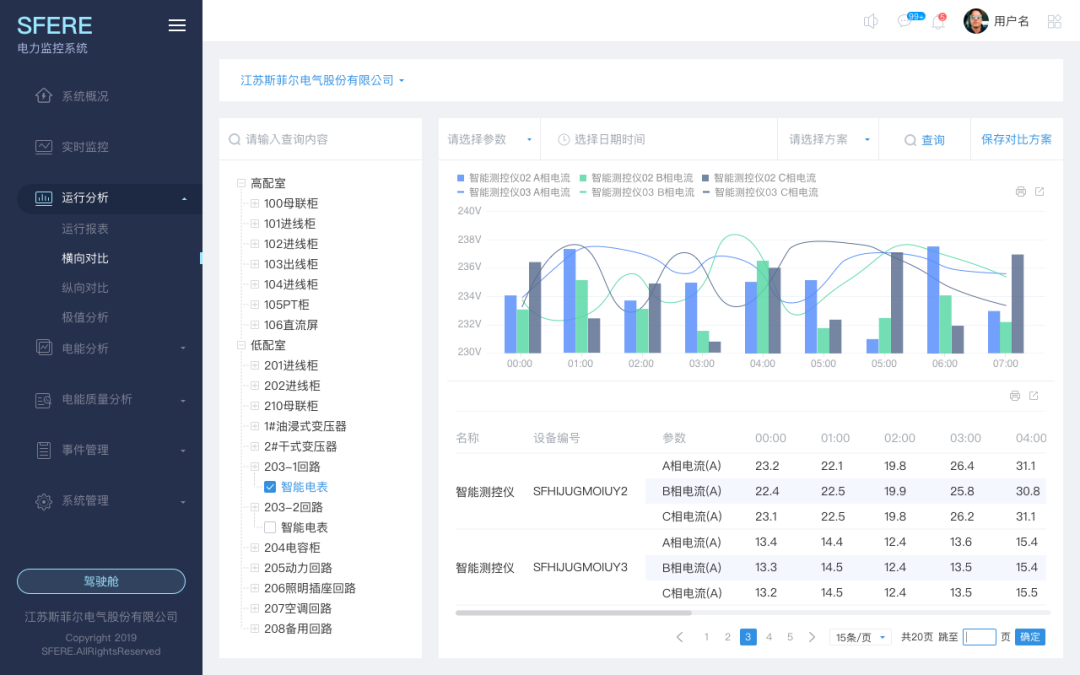Expand the 100母联柜 tree node
This screenshot has height=675, width=1080.
coord(254,203)
